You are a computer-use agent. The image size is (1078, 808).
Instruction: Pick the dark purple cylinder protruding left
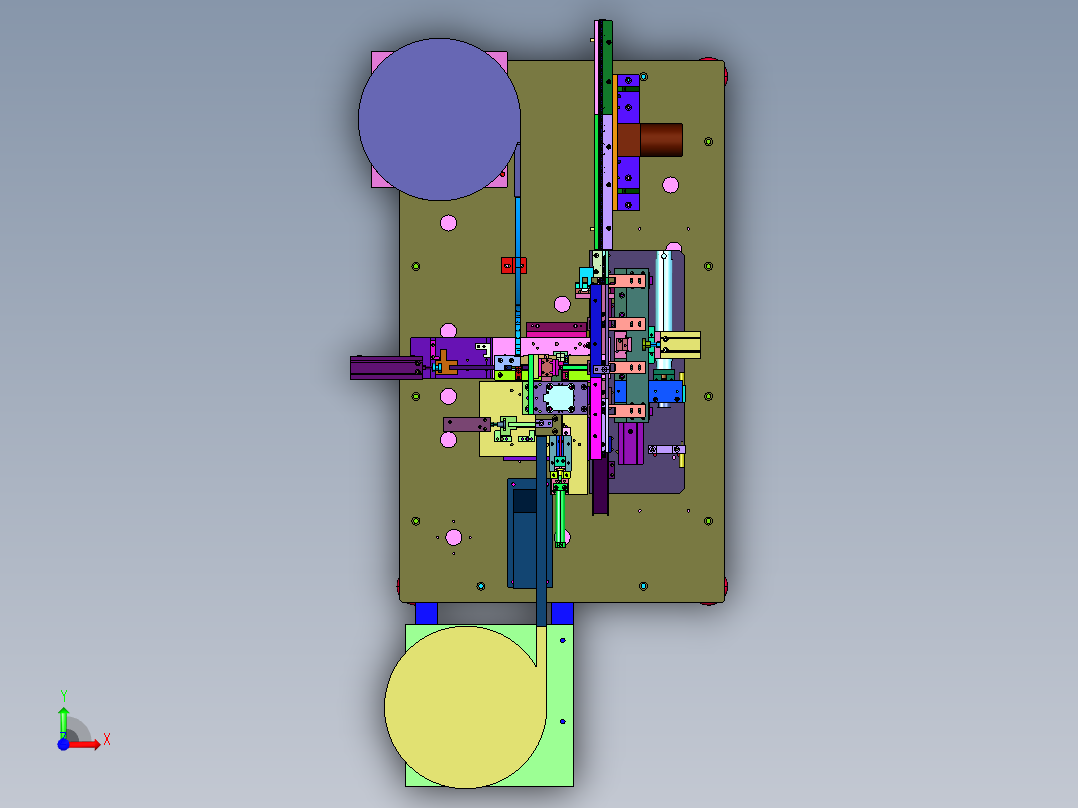[x=386, y=368]
